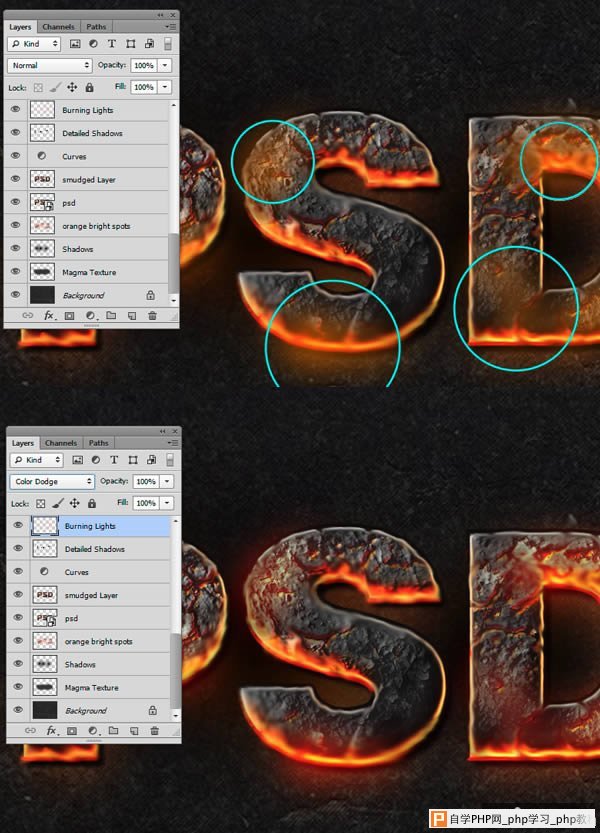The image size is (600, 833).
Task: Open Opacity slider arrow in the Normal-mode panel
Action: pos(165,65)
